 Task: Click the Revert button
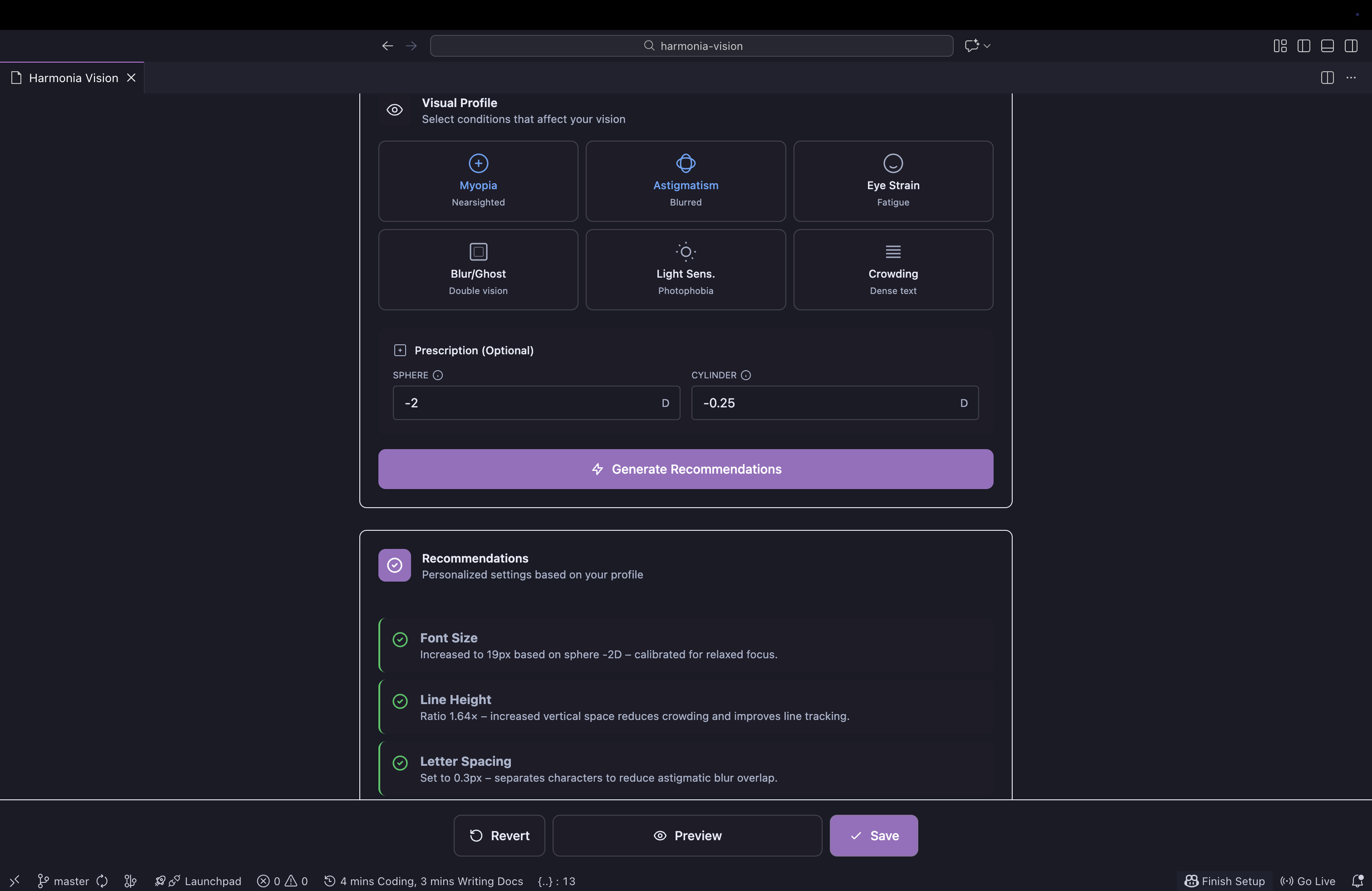click(x=499, y=835)
